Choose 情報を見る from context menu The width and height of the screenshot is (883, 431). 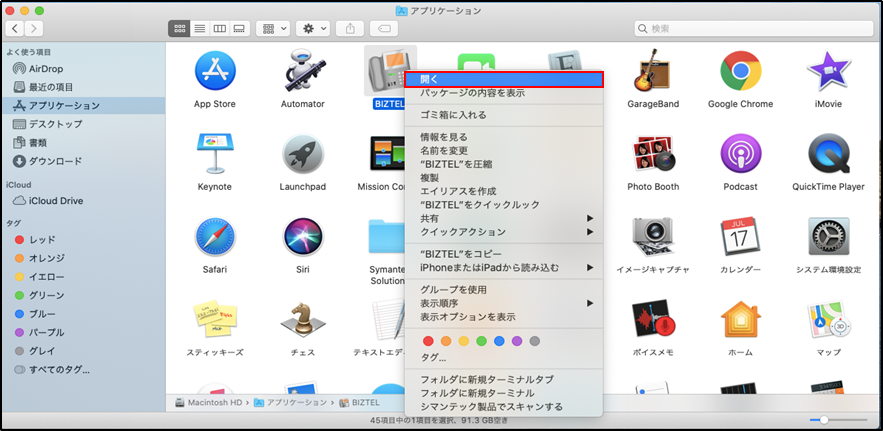503,137
